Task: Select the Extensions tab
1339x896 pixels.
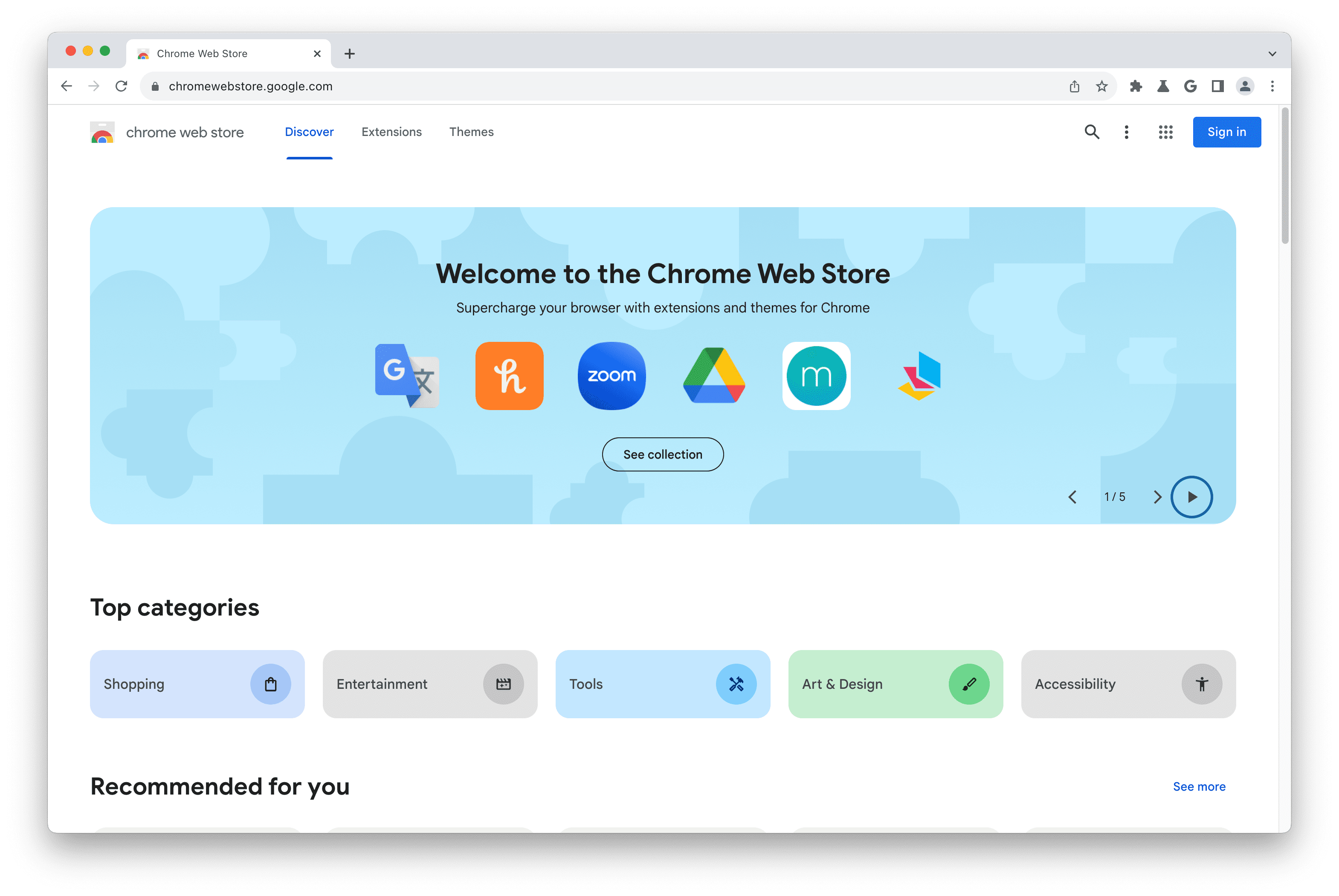Action: (391, 131)
